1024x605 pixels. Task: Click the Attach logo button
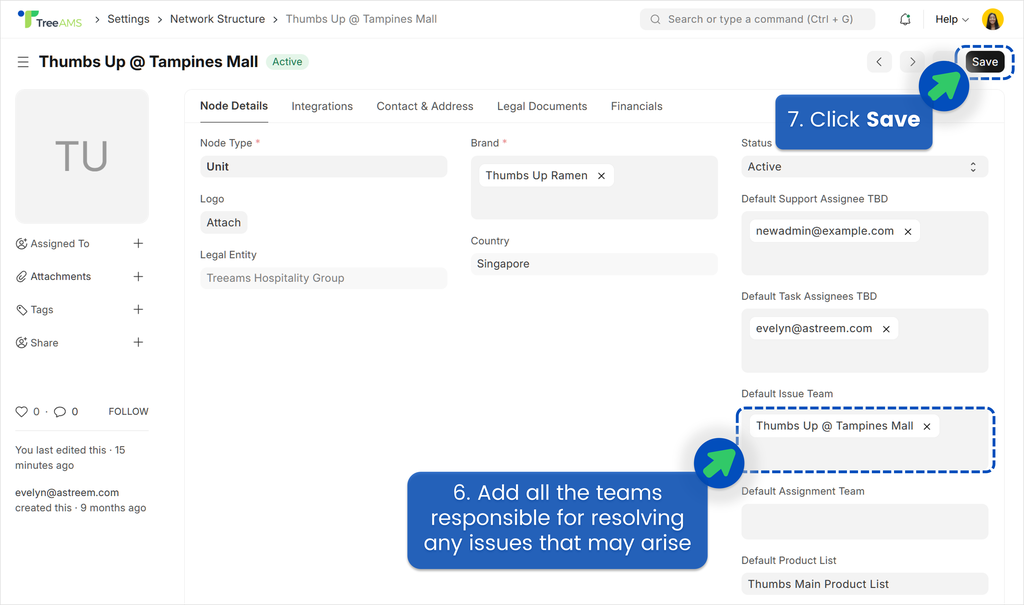click(223, 223)
